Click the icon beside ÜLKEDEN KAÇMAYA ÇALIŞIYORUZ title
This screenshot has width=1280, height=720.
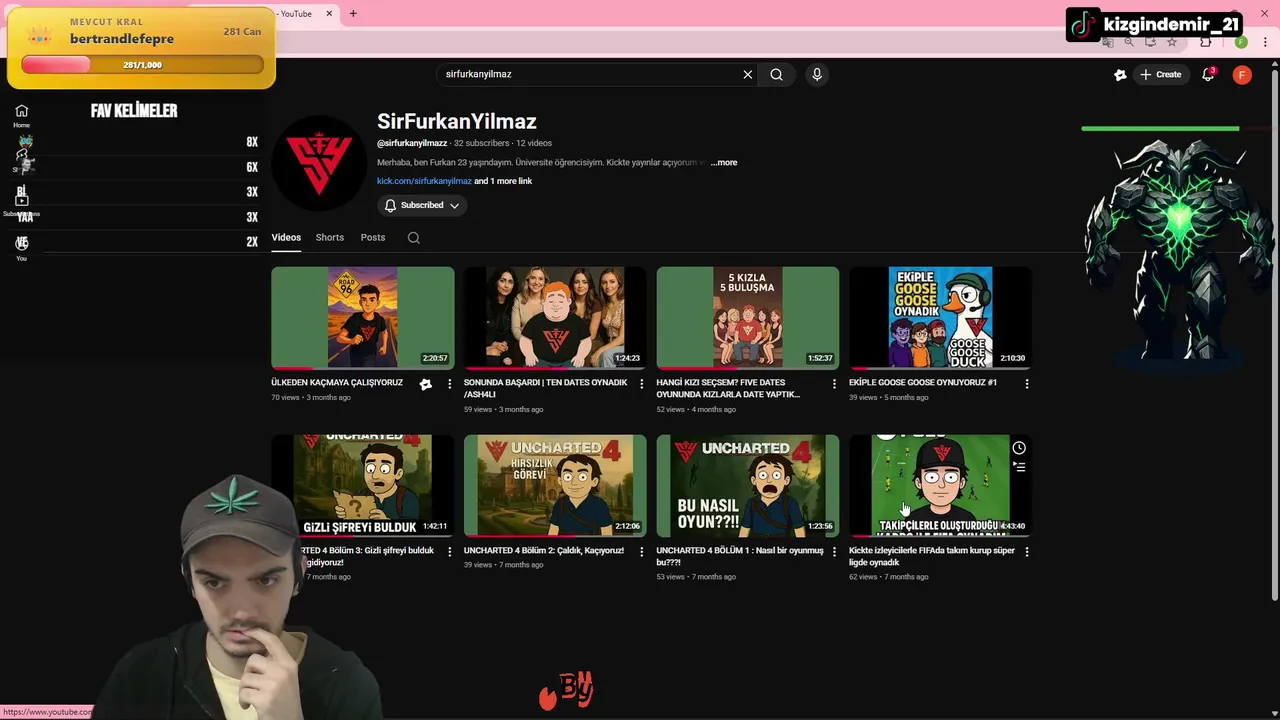[425, 384]
